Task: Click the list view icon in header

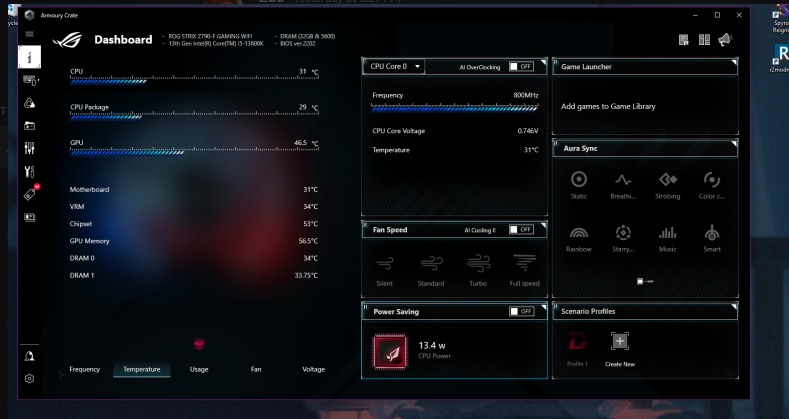Action: pyautogui.click(x=683, y=40)
